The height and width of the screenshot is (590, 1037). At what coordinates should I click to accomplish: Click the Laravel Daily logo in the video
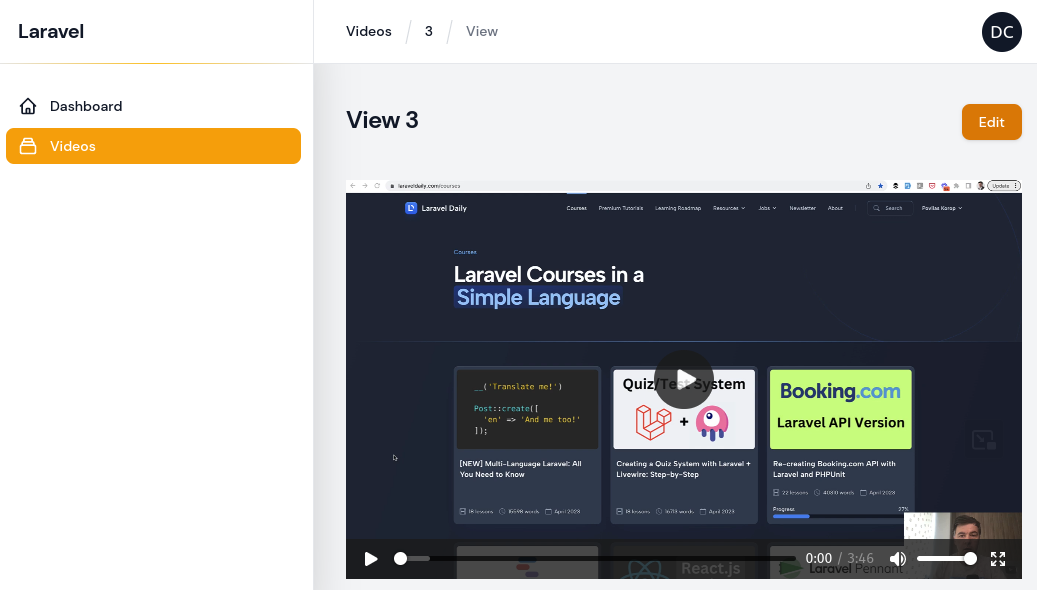click(413, 208)
